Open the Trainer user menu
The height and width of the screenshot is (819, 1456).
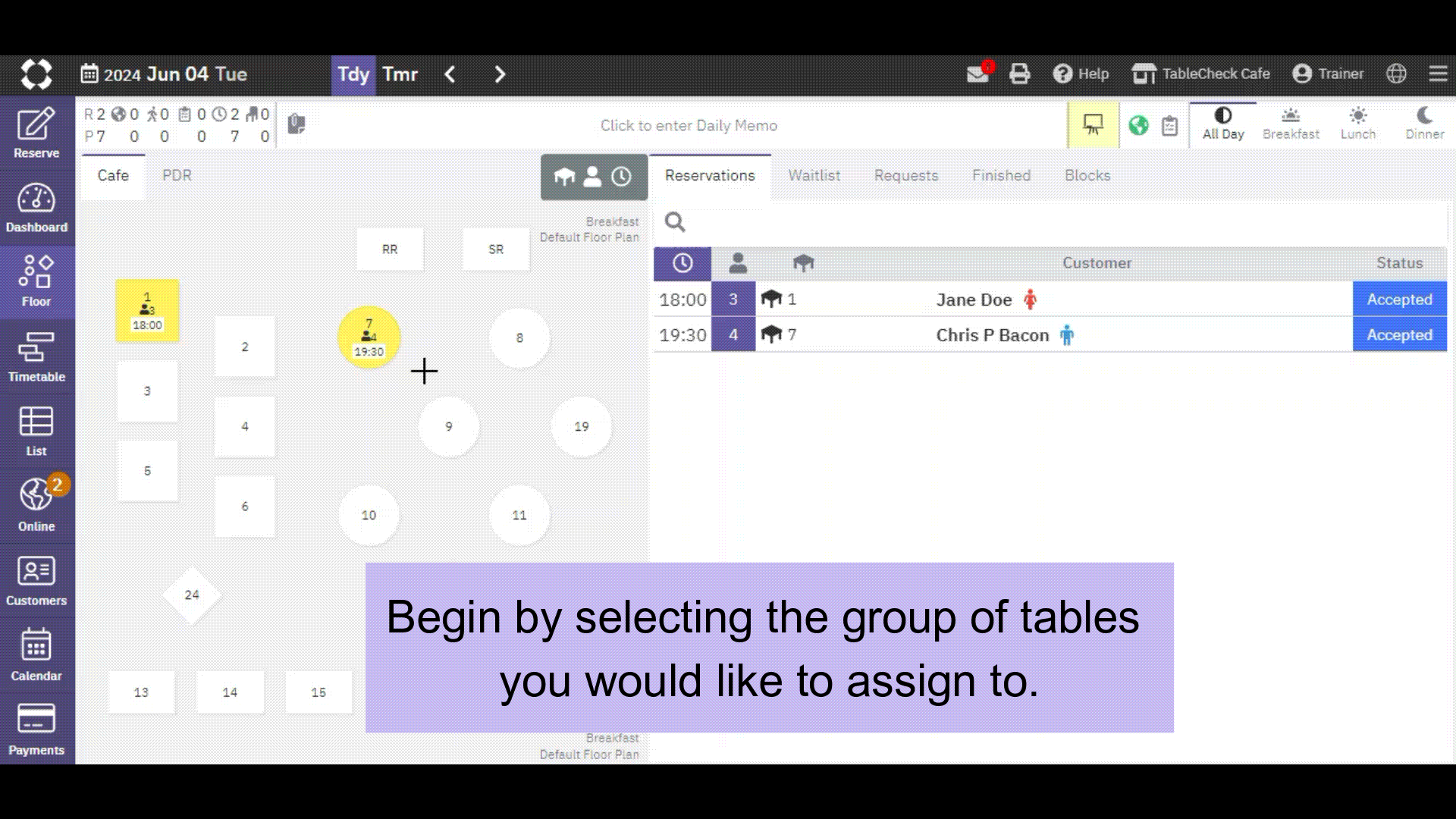tap(1328, 74)
